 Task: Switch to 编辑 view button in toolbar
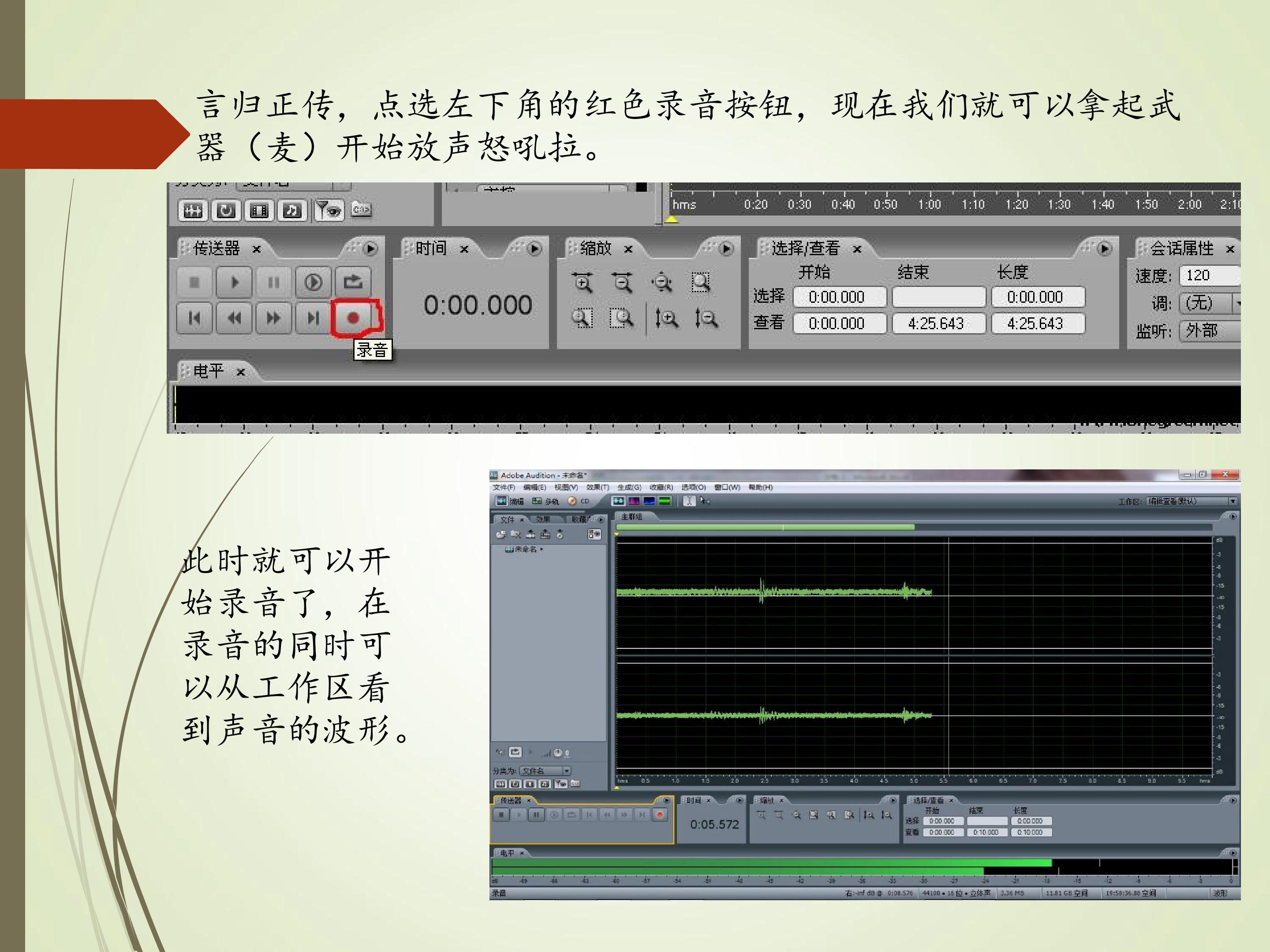(510, 501)
